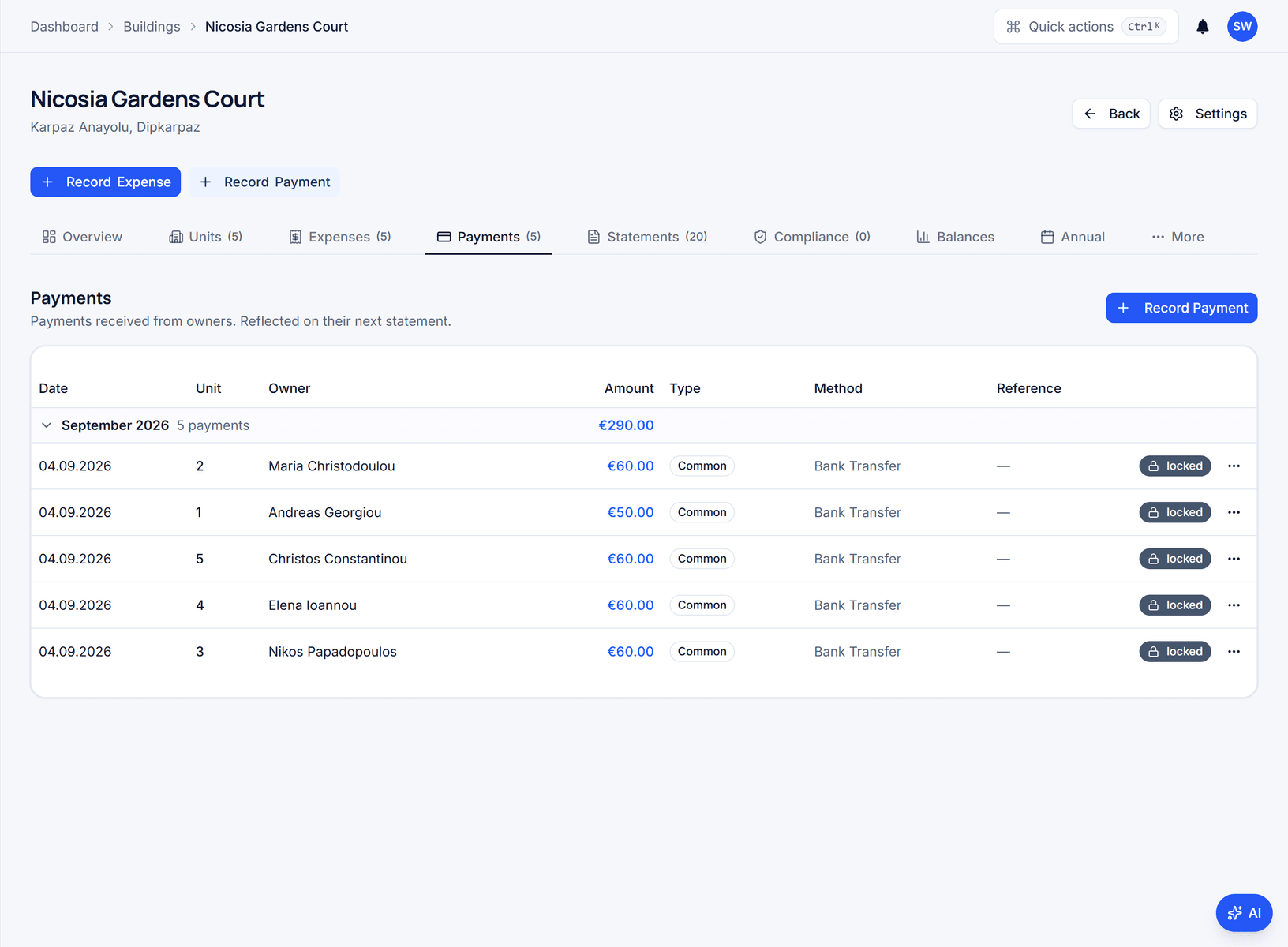
Task: Switch to the Statements tab
Action: pyautogui.click(x=647, y=237)
